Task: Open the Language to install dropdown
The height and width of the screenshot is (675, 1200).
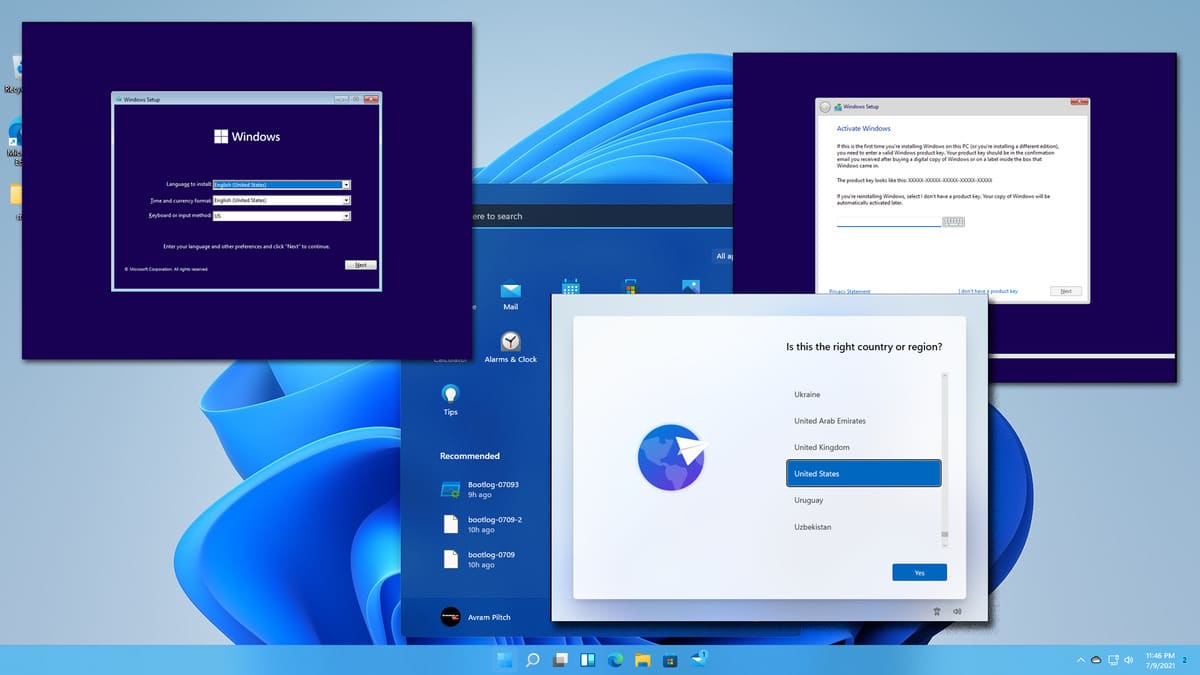Action: pyautogui.click(x=345, y=184)
